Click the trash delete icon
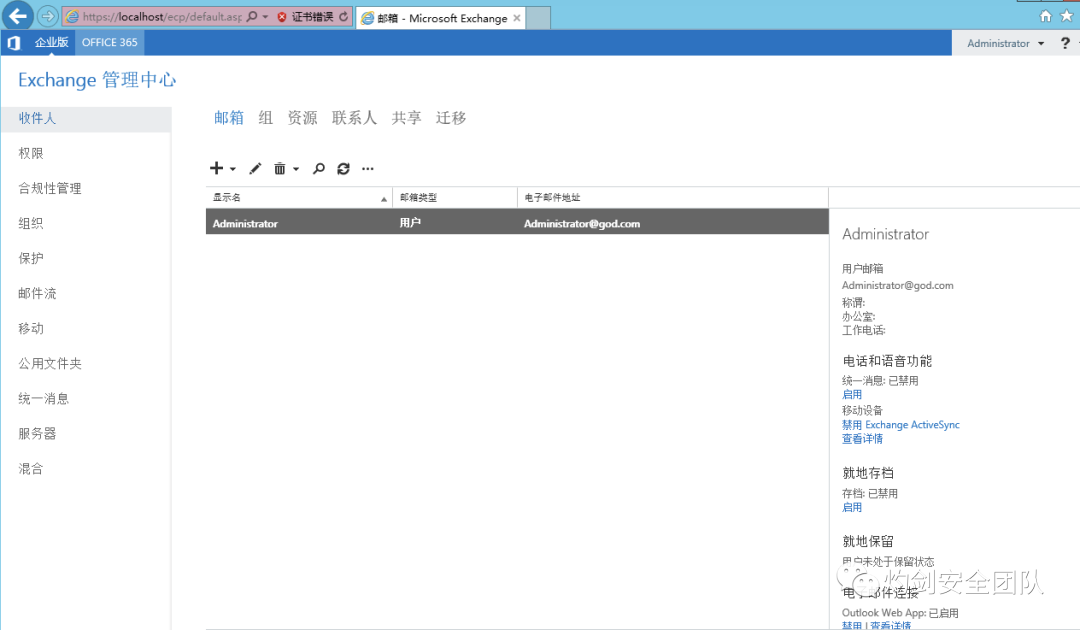The image size is (1080, 630). pos(280,168)
